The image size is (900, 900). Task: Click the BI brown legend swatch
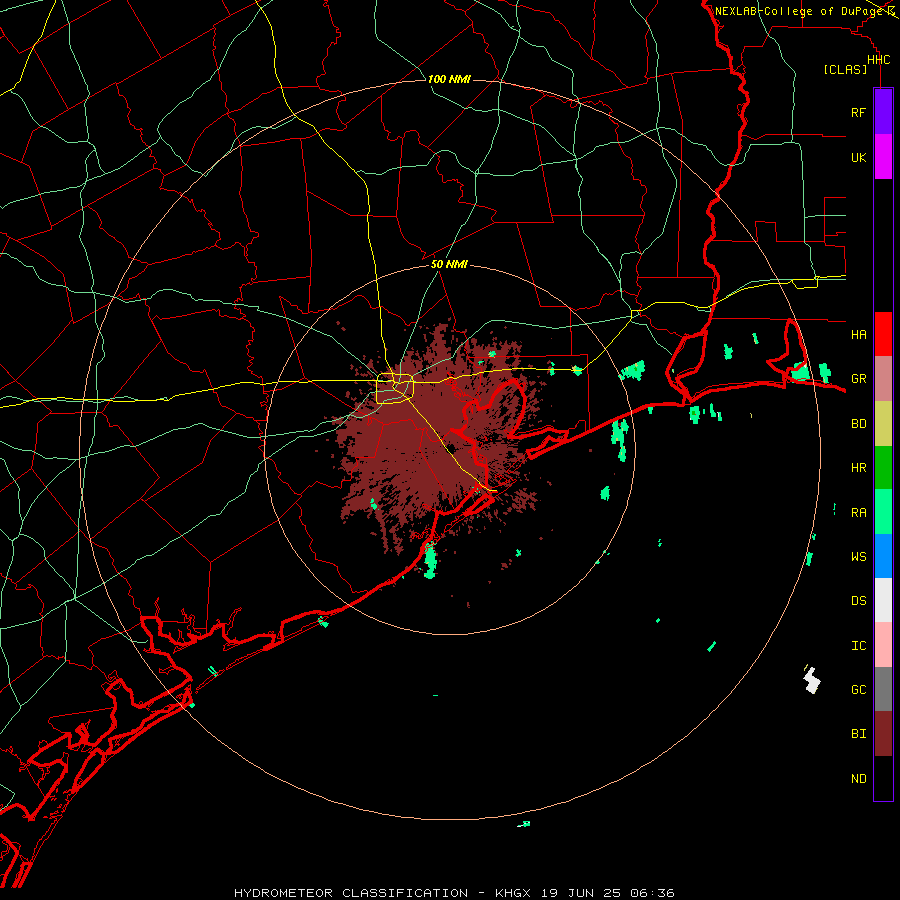pyautogui.click(x=883, y=734)
